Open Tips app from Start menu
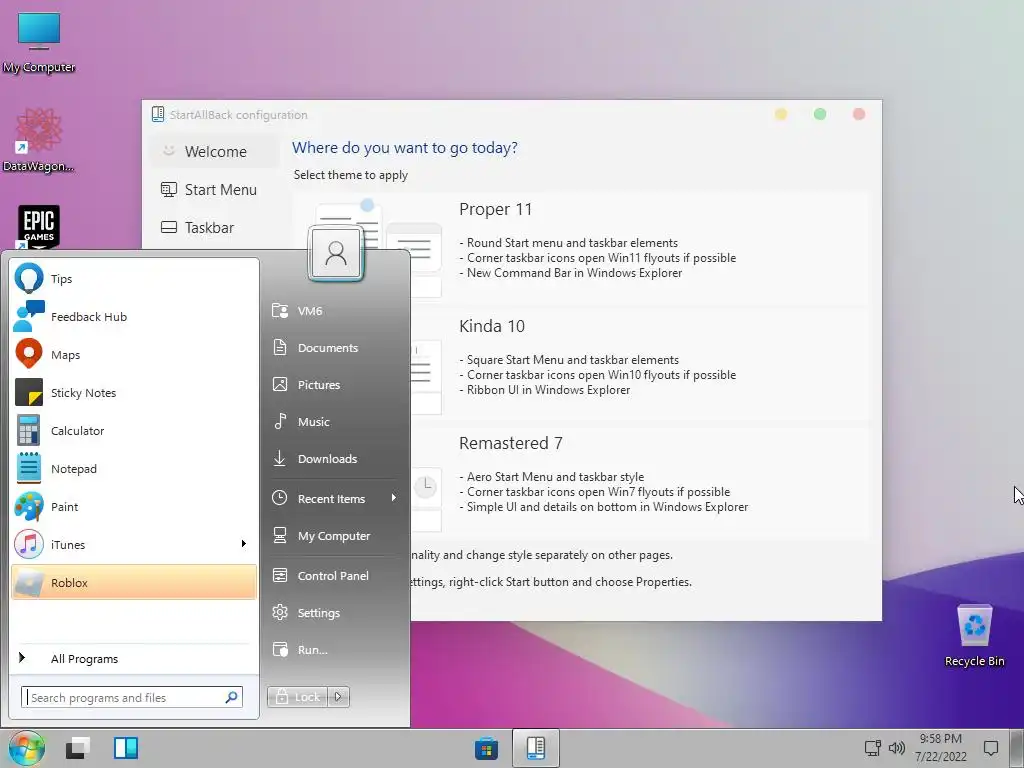This screenshot has width=1024, height=768. [x=134, y=279]
